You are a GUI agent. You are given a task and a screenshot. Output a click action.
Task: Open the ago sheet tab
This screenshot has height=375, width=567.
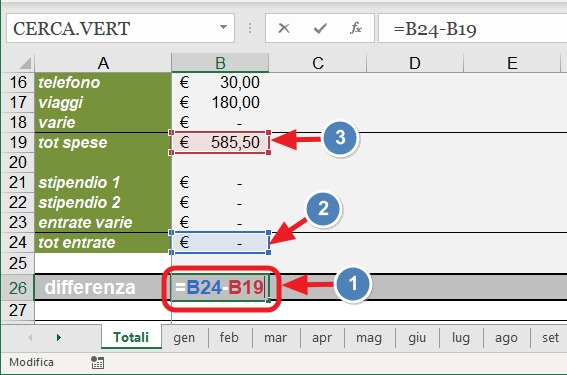pyautogui.click(x=506, y=337)
